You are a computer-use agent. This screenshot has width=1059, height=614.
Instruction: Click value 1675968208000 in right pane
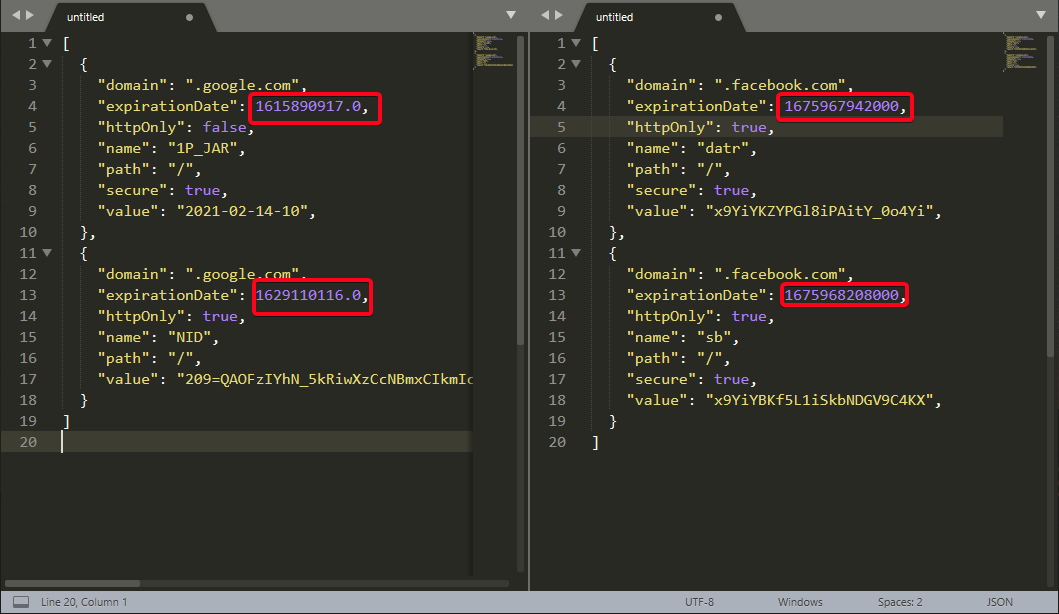842,295
